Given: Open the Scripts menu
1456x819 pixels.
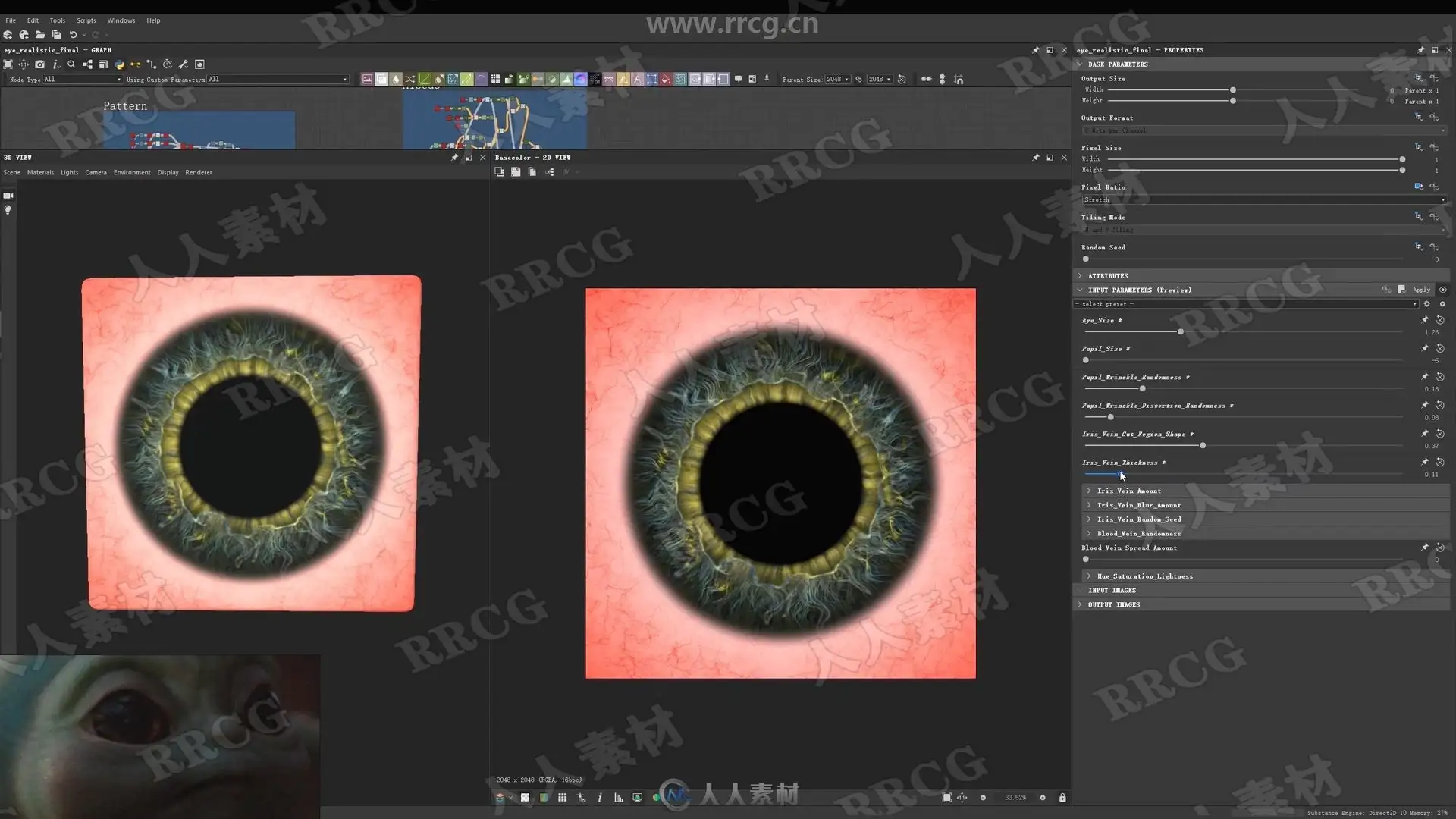Looking at the screenshot, I should click(x=86, y=20).
